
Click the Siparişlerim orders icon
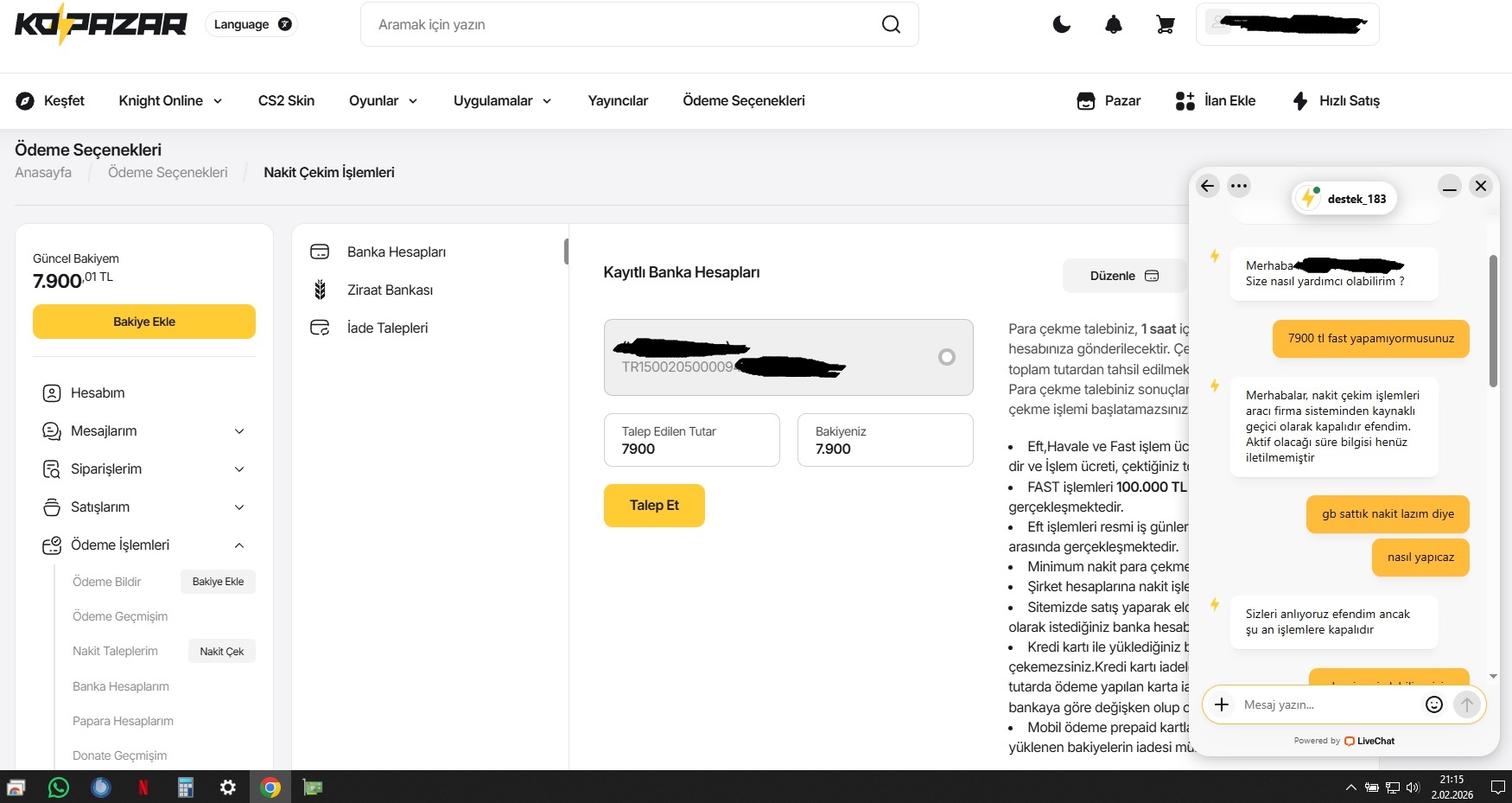coord(52,468)
